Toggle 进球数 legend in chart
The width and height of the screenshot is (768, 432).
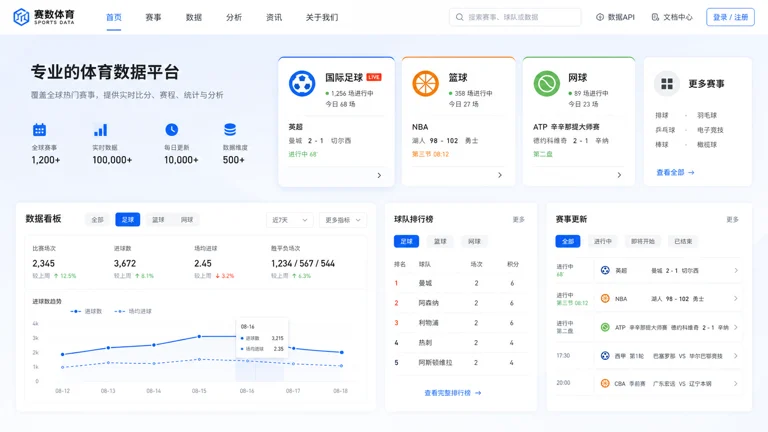click(86, 312)
